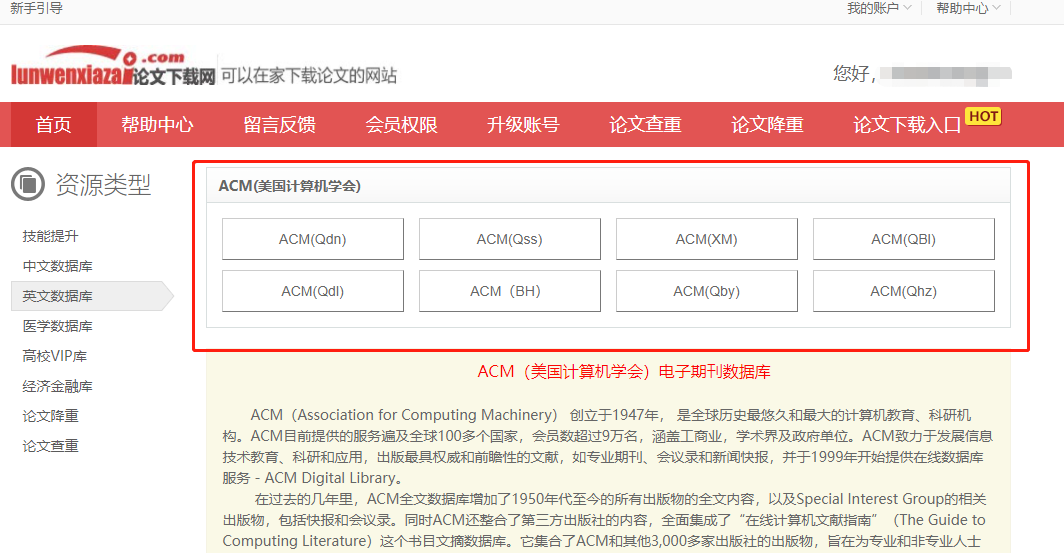Select 升级账号 from the navigation bar

[523, 125]
